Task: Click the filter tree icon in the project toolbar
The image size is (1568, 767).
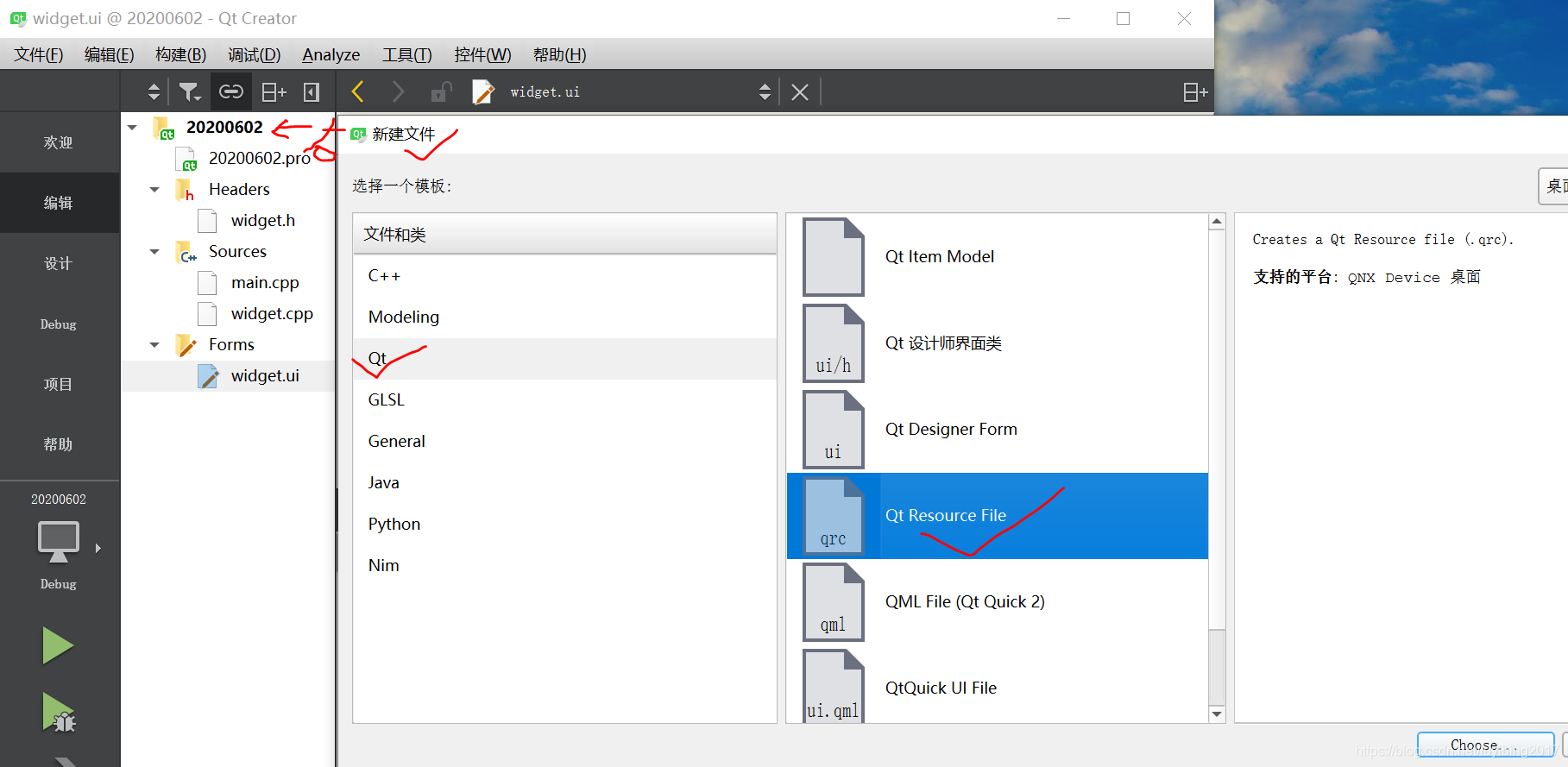Action: [189, 91]
